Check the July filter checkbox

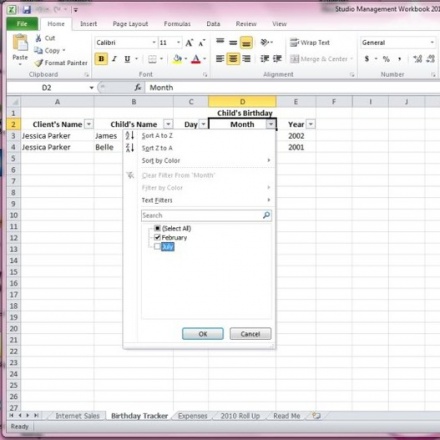157,246
